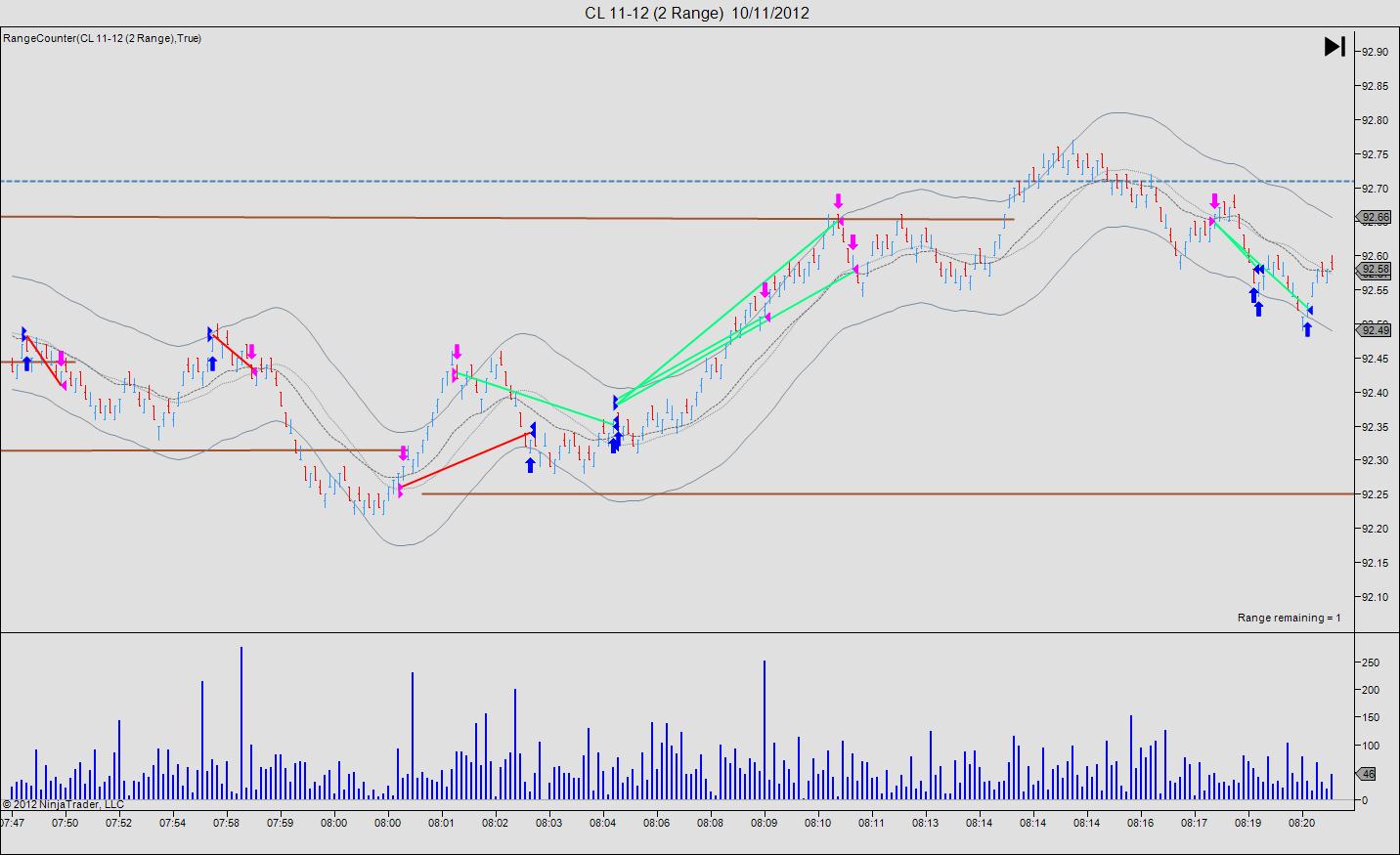Click the 92.90 price axis label
This screenshot has width=1400, height=855.
coord(1376,52)
